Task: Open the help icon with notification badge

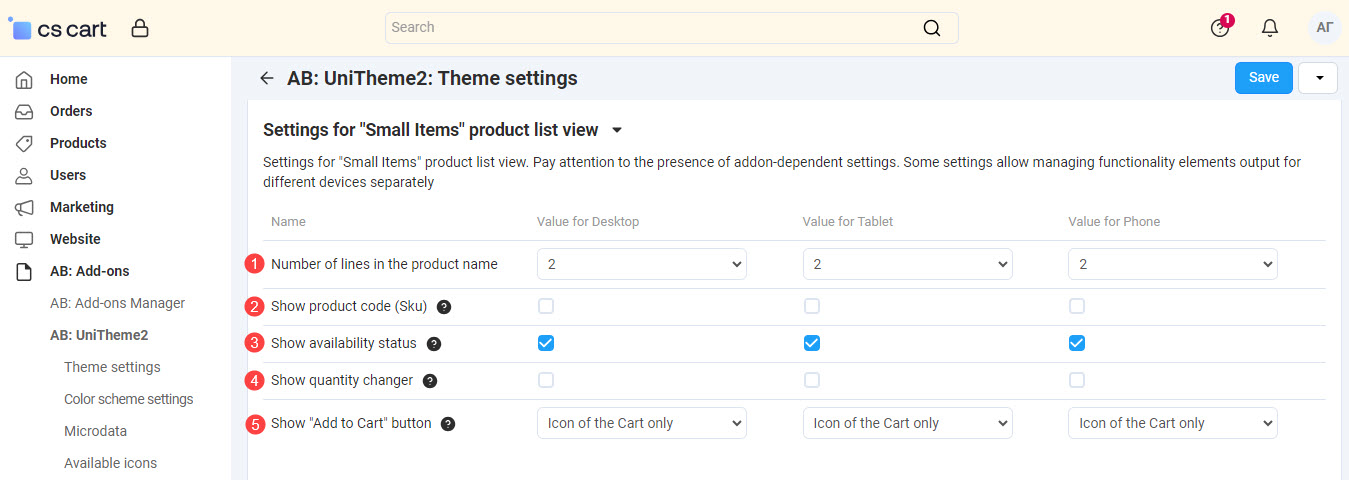Action: pos(1220,27)
